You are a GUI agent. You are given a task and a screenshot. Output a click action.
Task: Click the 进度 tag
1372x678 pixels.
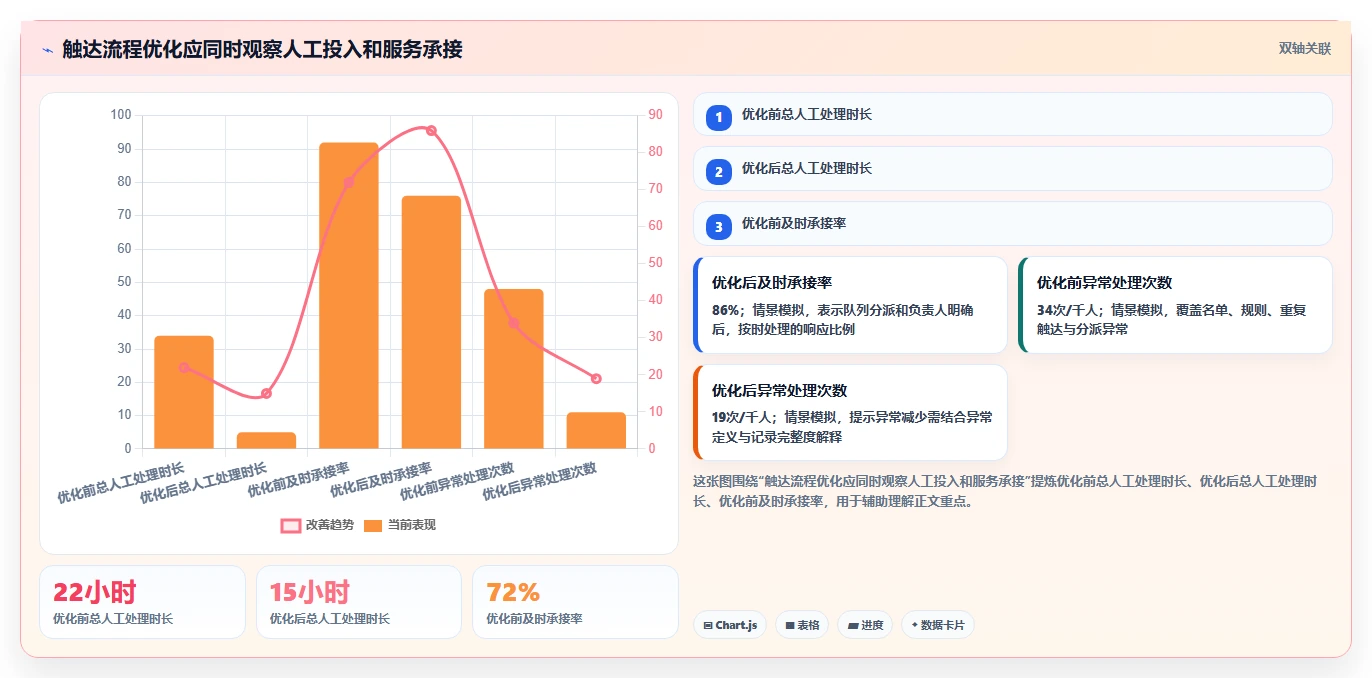coord(865,625)
